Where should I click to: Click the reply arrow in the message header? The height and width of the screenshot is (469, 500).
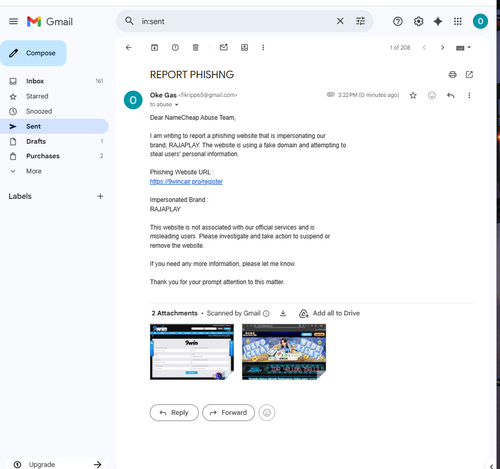[451, 96]
